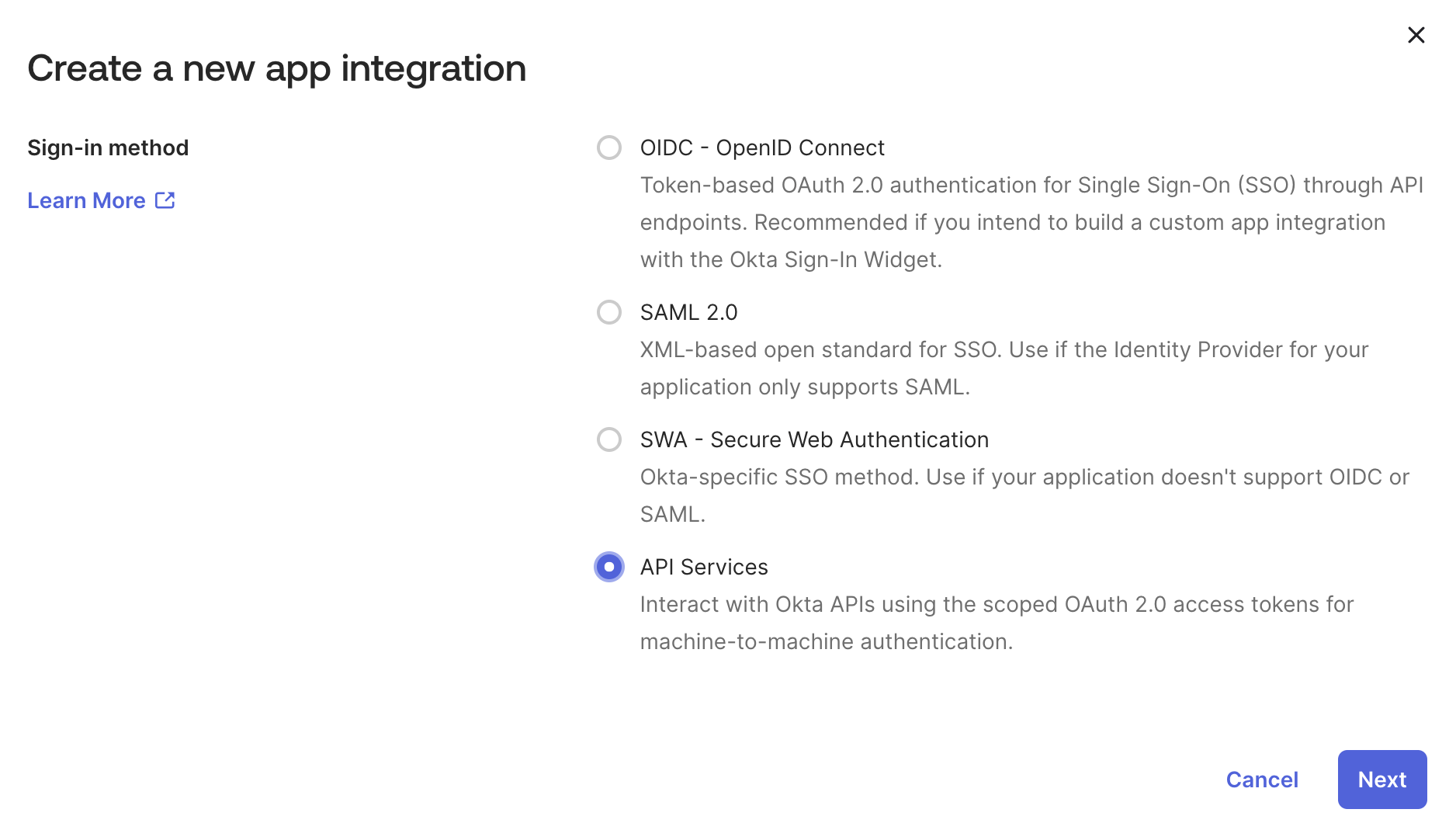Click the 'Sign-in method' section label

coord(108,148)
